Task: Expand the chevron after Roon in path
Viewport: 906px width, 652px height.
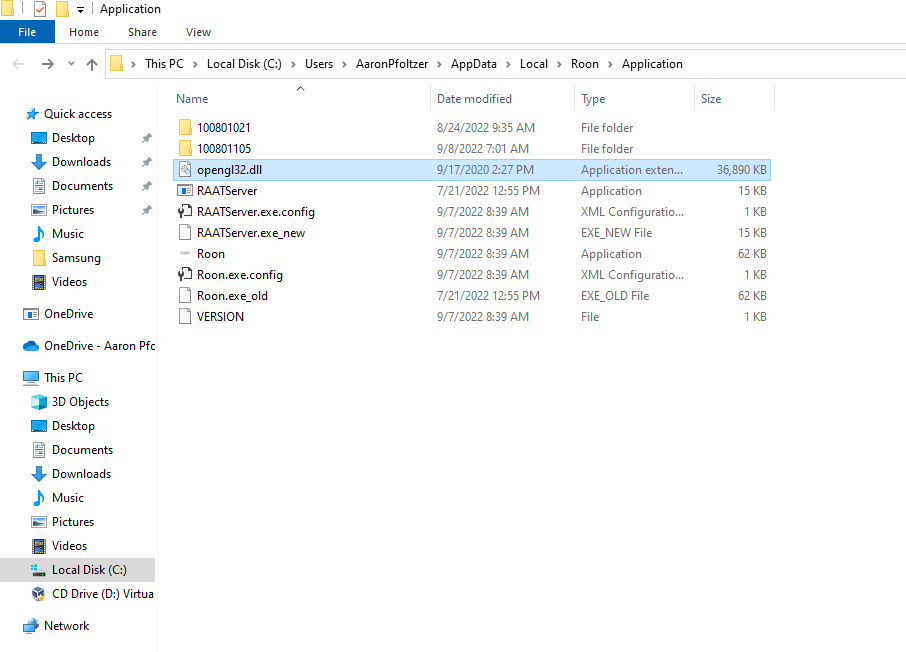Action: [610, 64]
